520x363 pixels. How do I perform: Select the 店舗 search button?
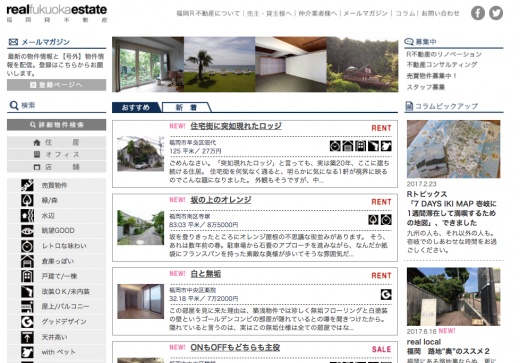click(57, 167)
